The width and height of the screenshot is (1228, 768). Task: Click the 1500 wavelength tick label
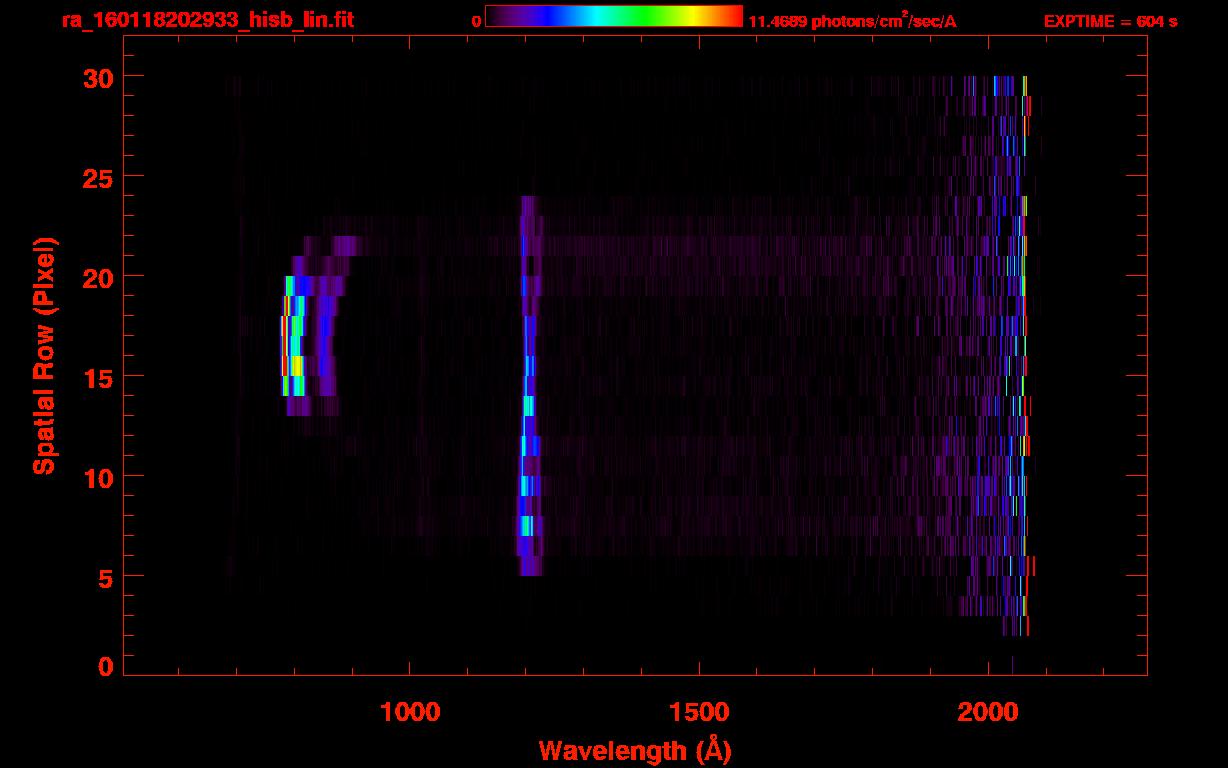tap(698, 712)
